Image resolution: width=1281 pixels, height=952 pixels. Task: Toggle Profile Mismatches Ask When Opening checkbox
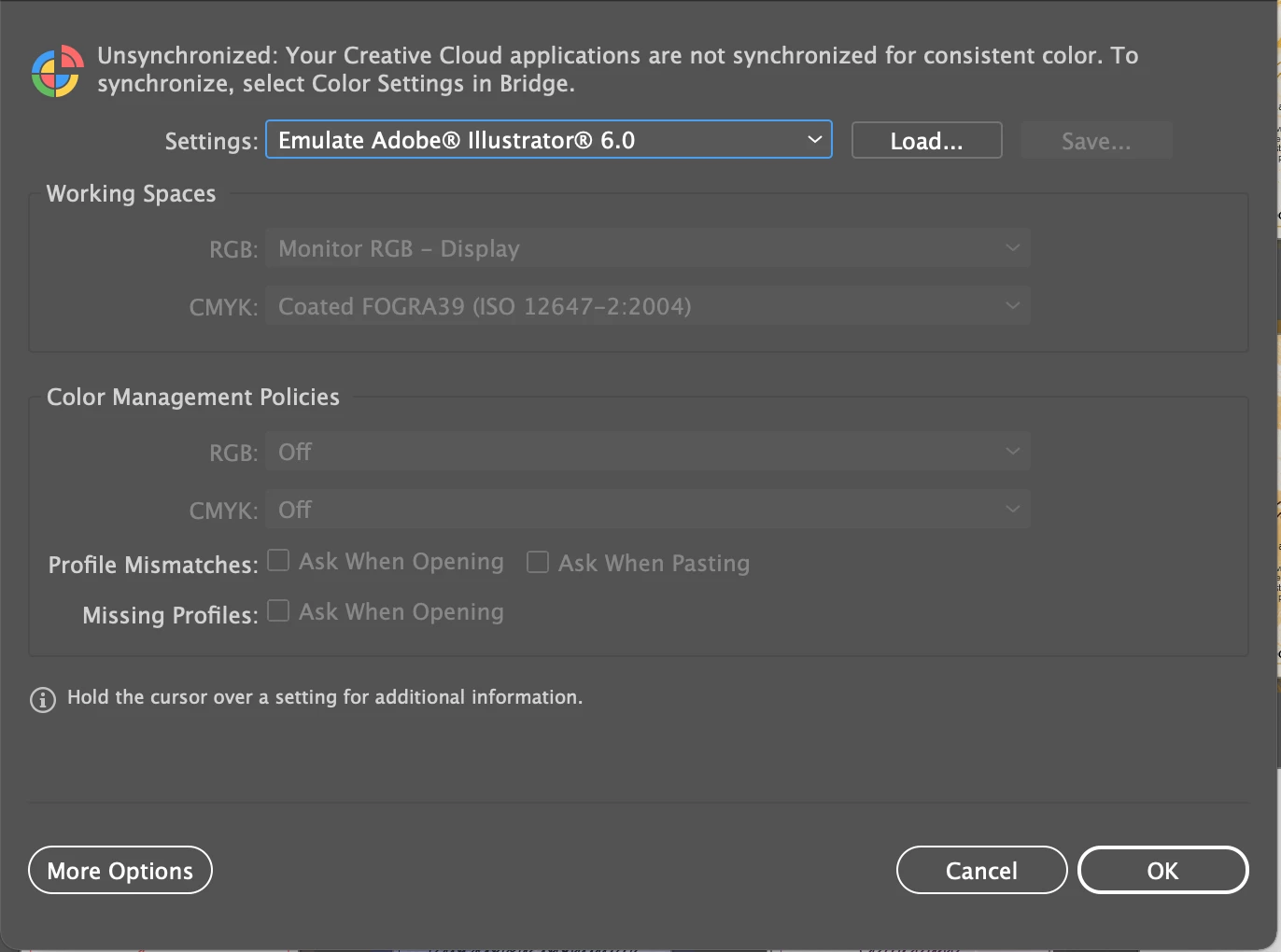point(278,560)
